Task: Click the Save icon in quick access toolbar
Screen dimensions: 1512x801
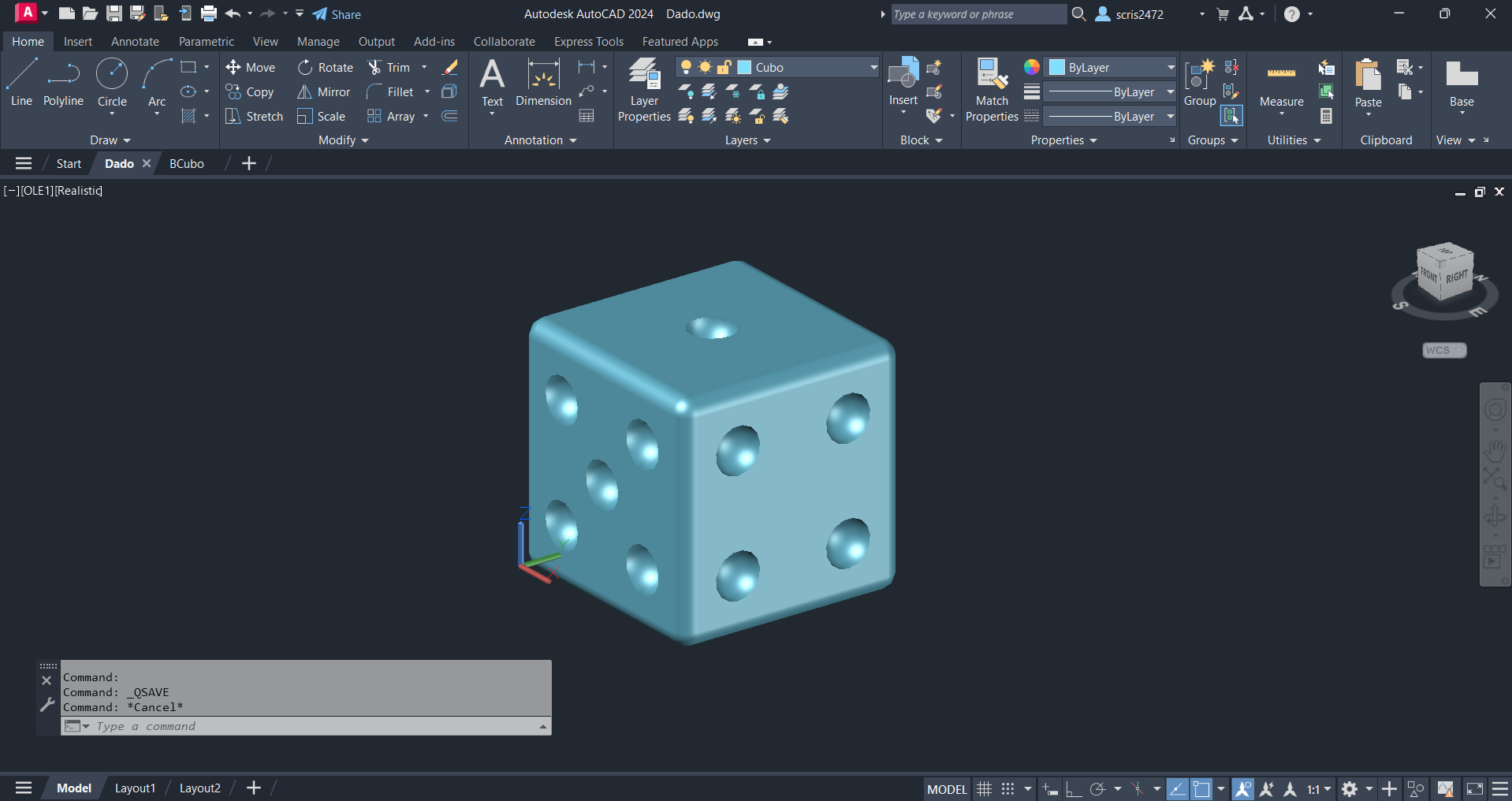Action: pos(114,14)
